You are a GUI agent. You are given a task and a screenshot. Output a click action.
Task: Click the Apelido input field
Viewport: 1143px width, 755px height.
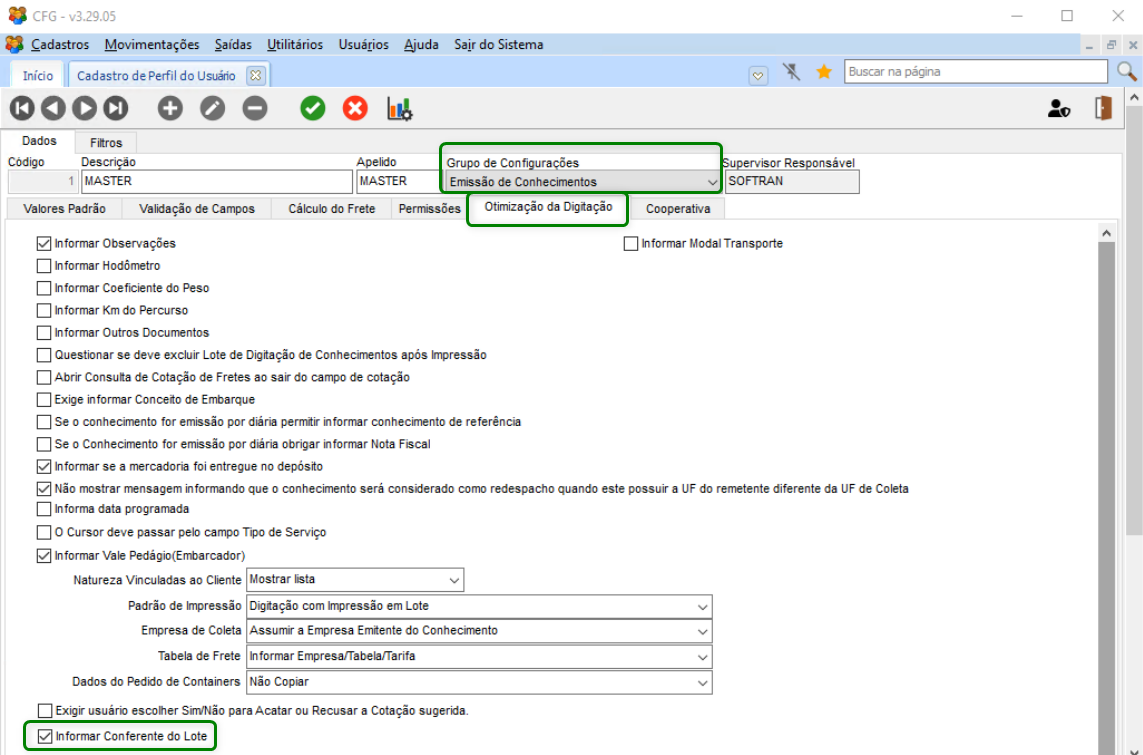[399, 181]
